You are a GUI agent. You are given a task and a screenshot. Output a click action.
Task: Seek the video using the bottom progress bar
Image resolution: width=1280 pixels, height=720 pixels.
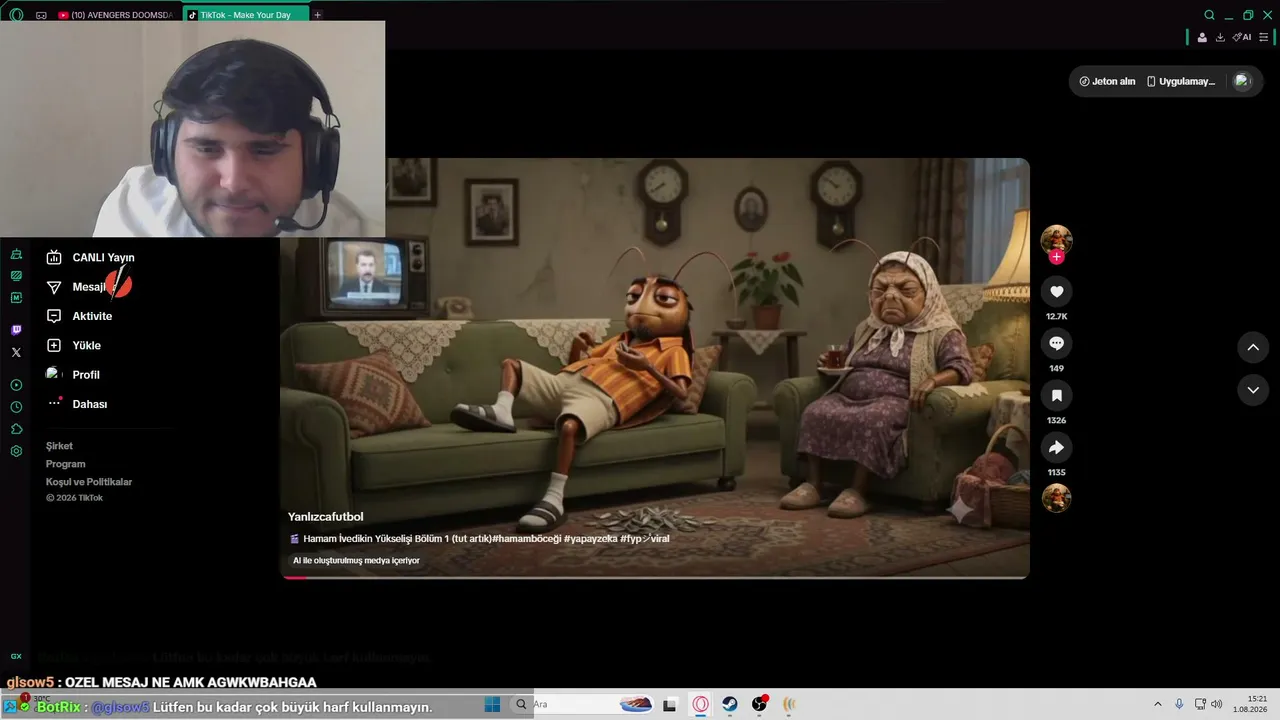click(655, 577)
